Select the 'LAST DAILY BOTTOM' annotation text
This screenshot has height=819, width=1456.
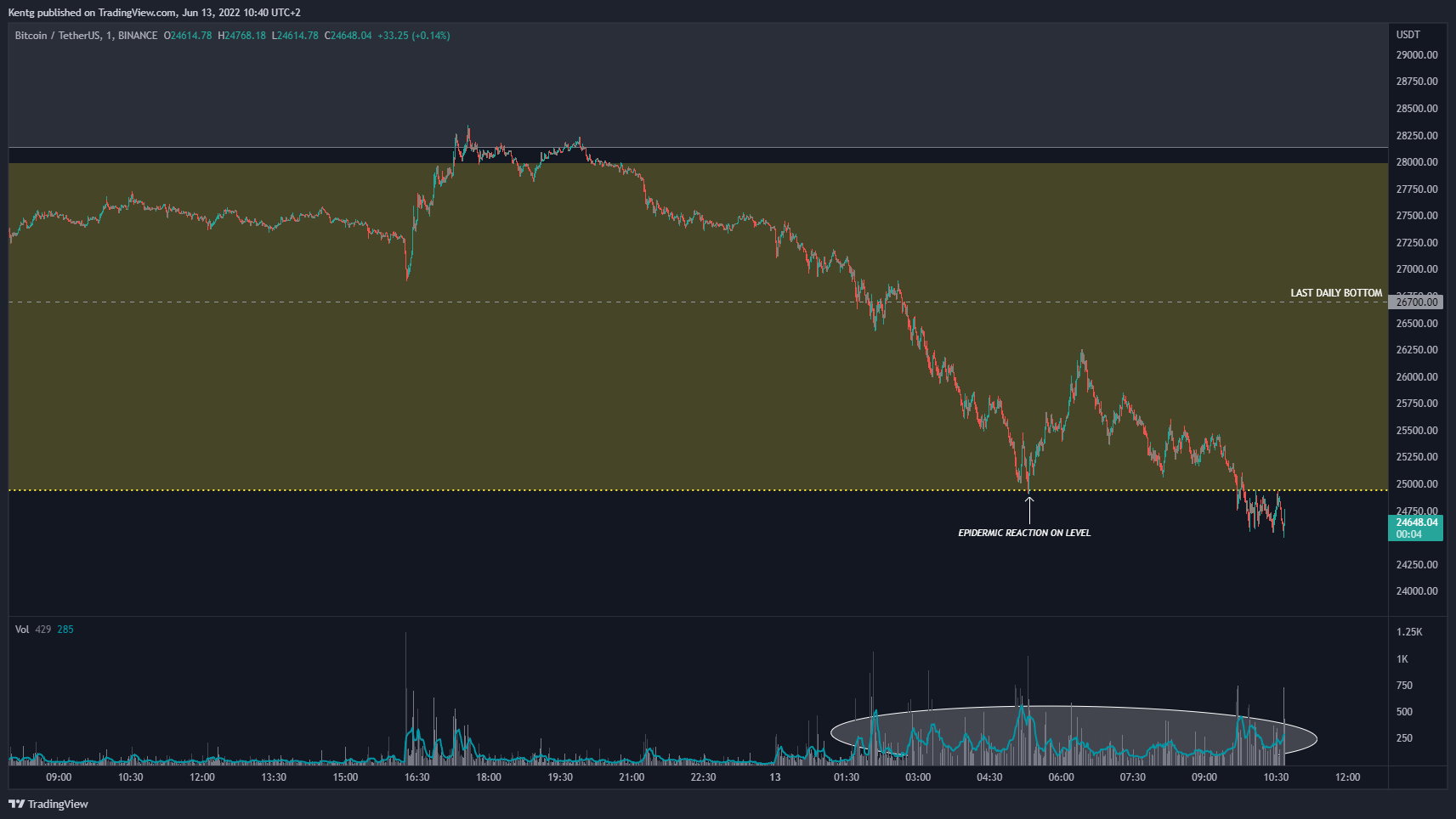1336,293
